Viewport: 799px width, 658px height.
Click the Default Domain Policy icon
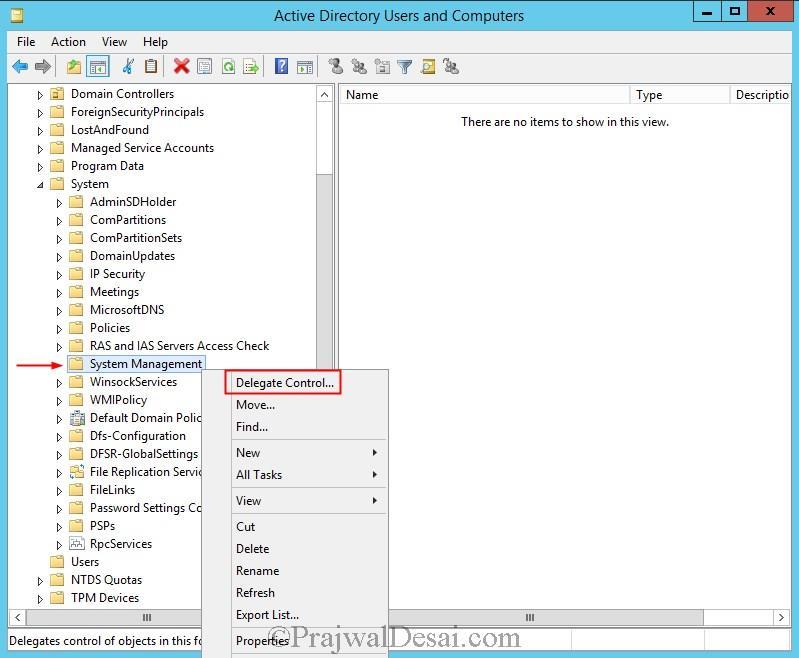pyautogui.click(x=77, y=418)
